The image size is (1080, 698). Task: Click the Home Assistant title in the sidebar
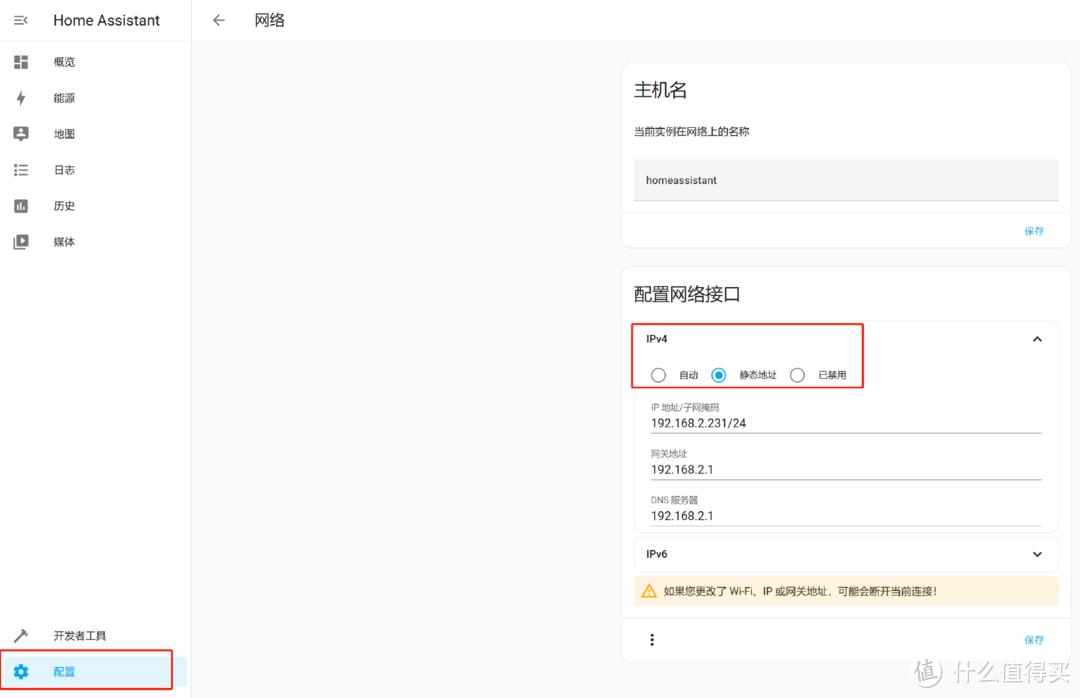(x=106, y=20)
